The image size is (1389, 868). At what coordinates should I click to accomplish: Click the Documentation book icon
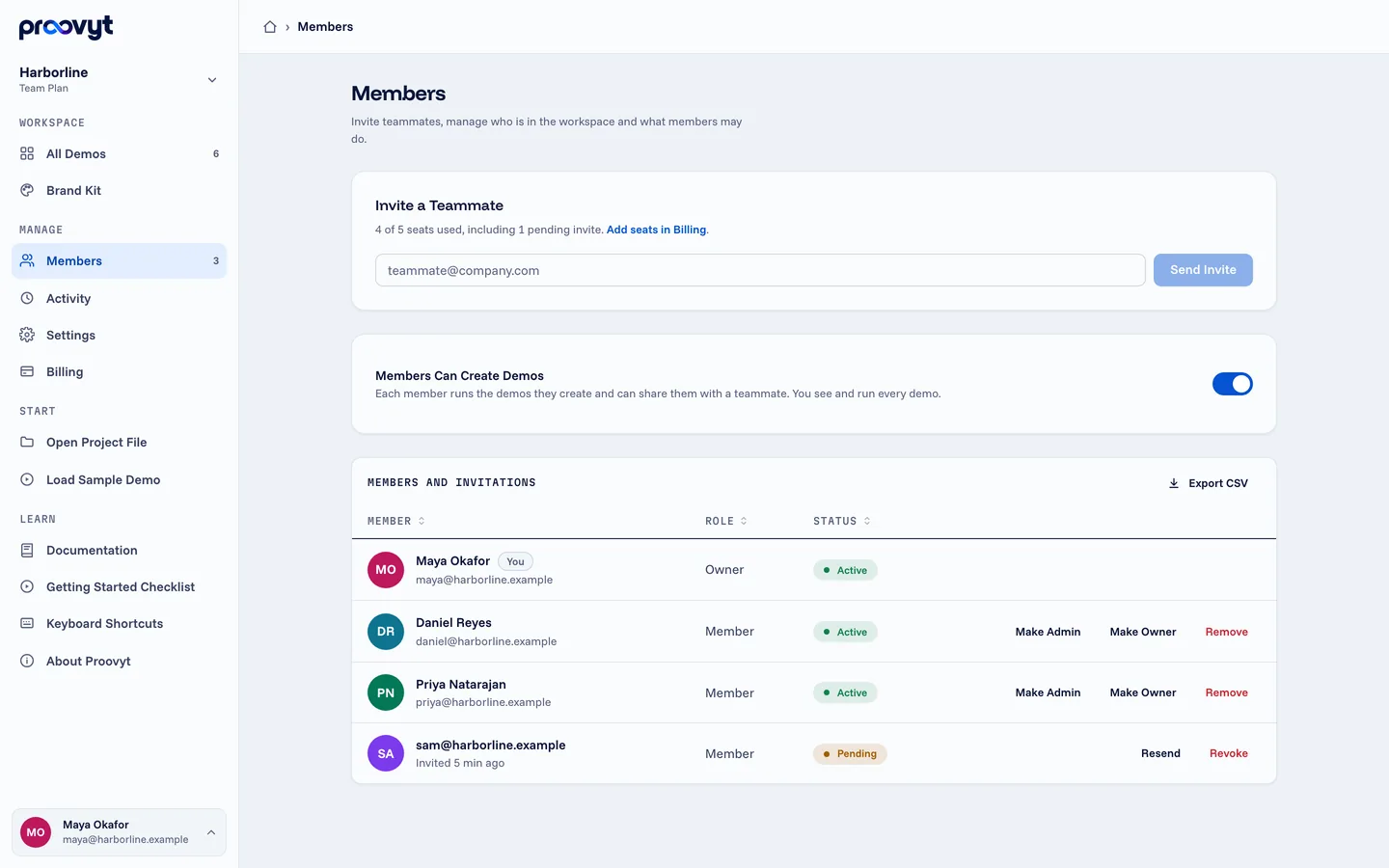[27, 550]
